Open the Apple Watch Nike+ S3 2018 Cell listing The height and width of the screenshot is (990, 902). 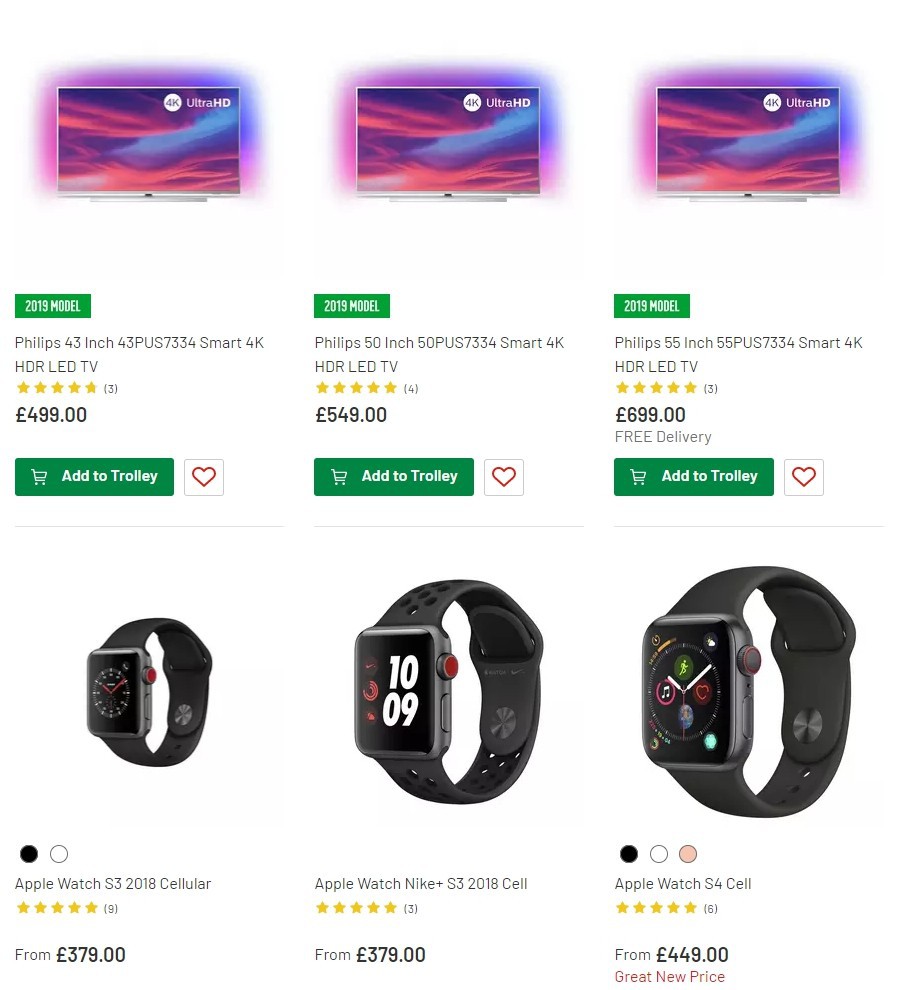coord(420,884)
